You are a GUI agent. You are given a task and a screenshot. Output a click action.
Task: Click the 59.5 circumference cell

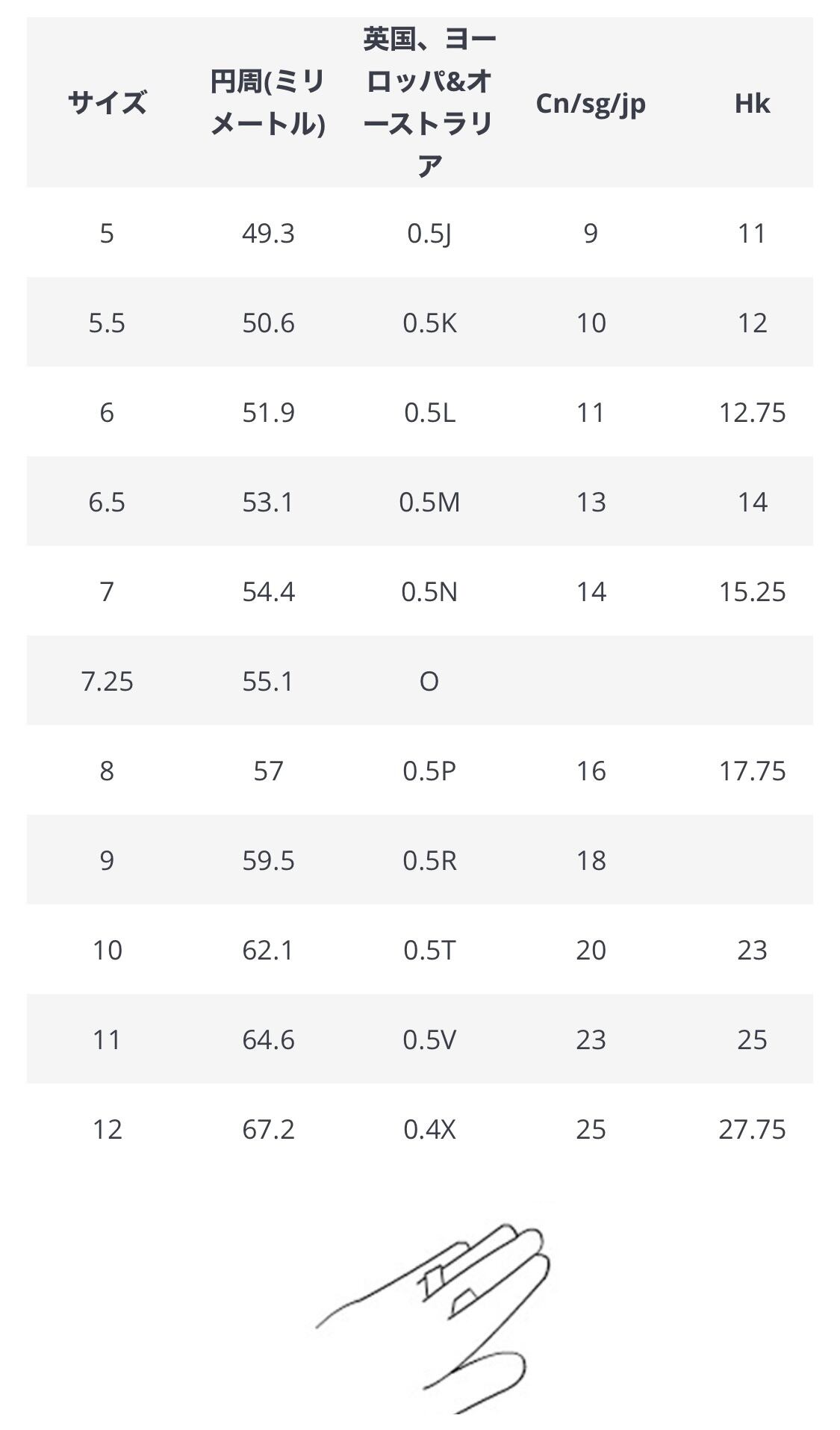pos(268,861)
